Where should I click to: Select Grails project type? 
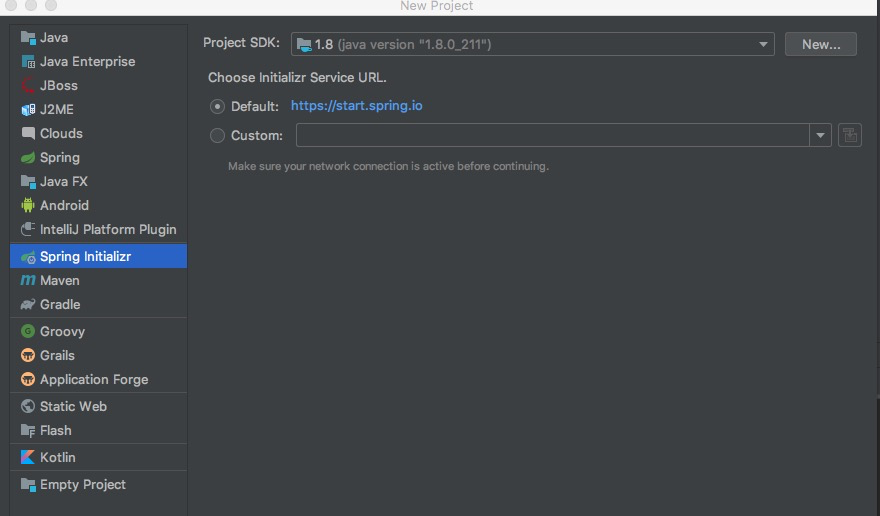click(x=98, y=355)
